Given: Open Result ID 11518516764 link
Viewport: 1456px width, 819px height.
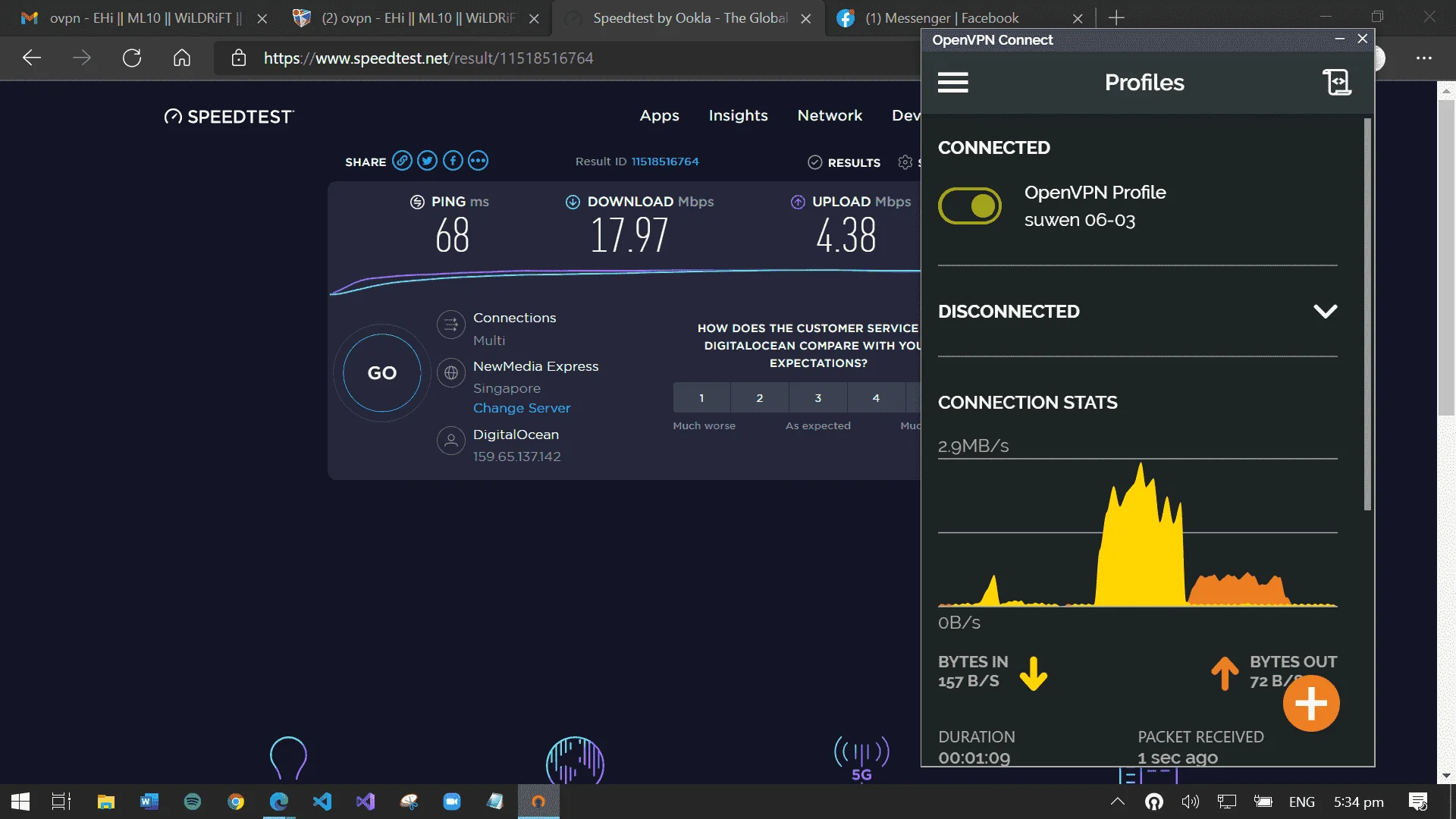Looking at the screenshot, I should point(665,162).
